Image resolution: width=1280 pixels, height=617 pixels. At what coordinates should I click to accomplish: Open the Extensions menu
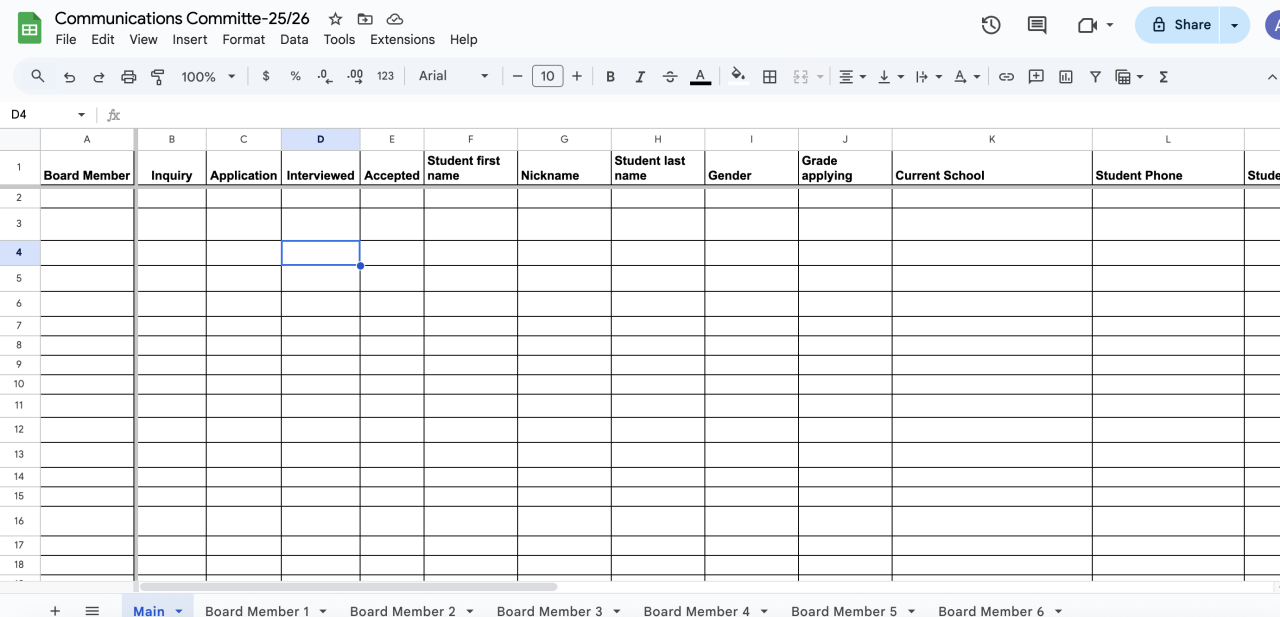pos(402,40)
